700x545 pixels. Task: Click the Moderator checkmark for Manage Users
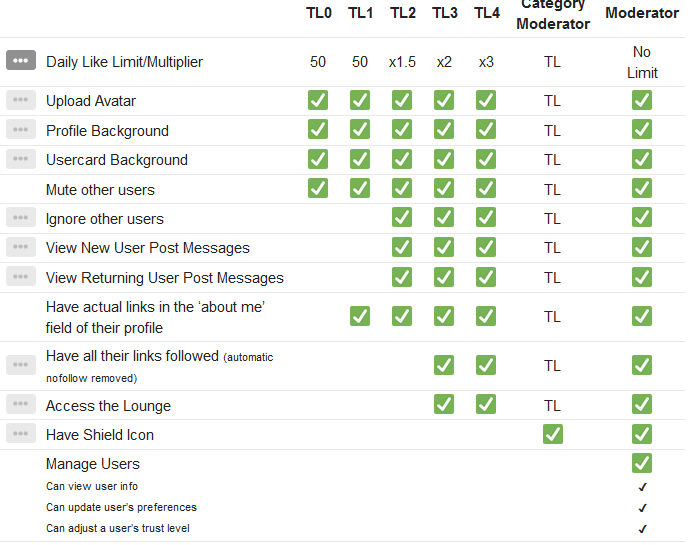pyautogui.click(x=642, y=463)
